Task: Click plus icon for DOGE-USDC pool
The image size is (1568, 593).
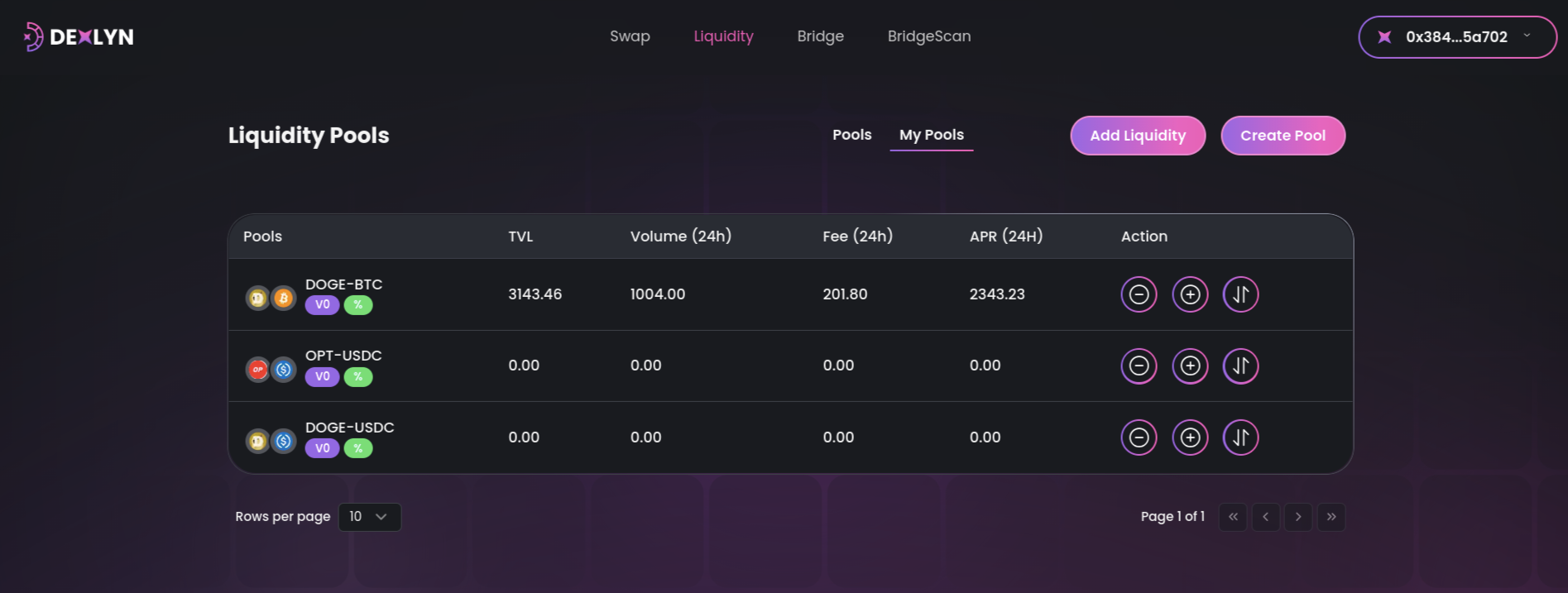Action: [x=1190, y=438]
